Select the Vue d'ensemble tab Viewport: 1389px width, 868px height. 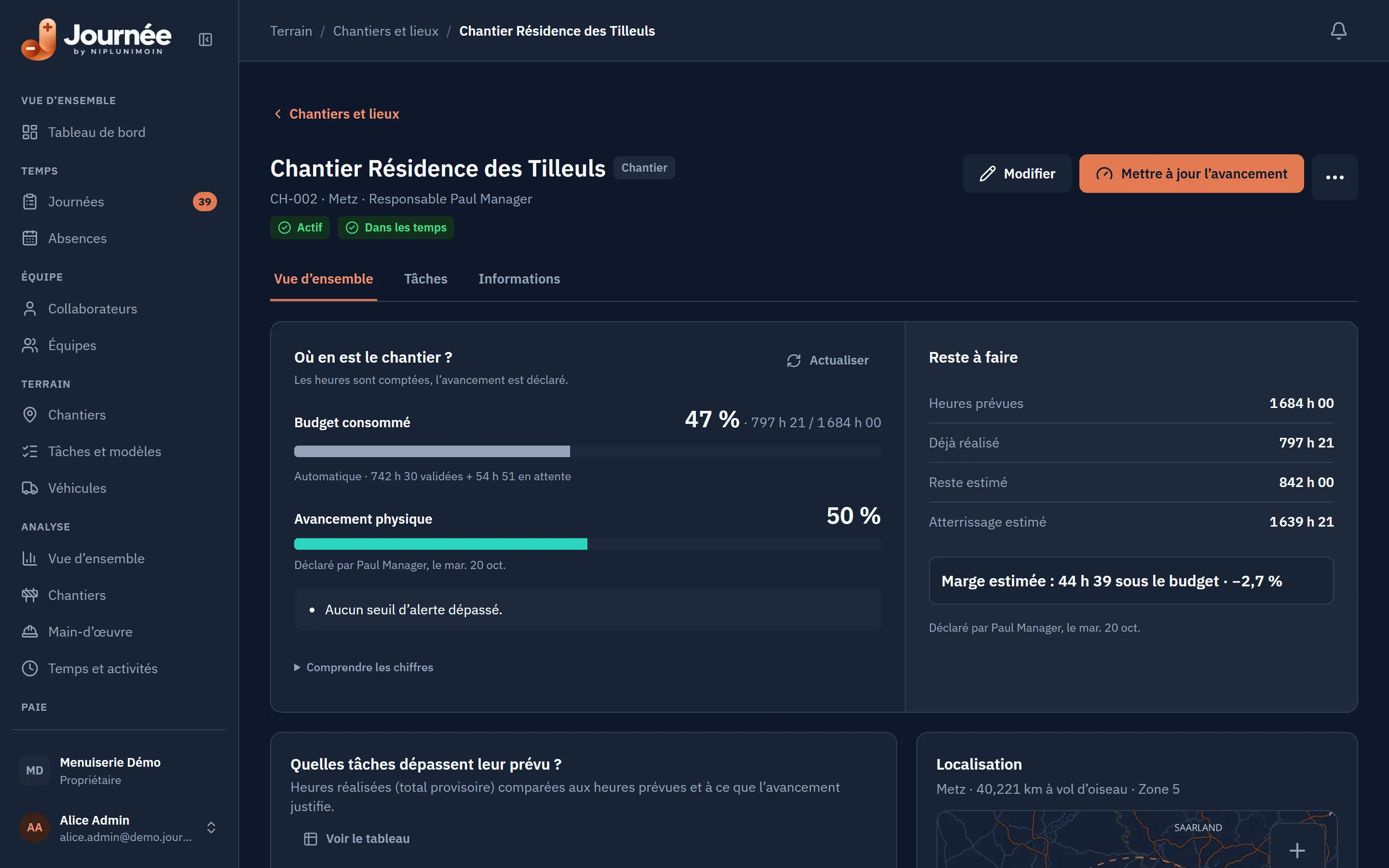point(324,279)
